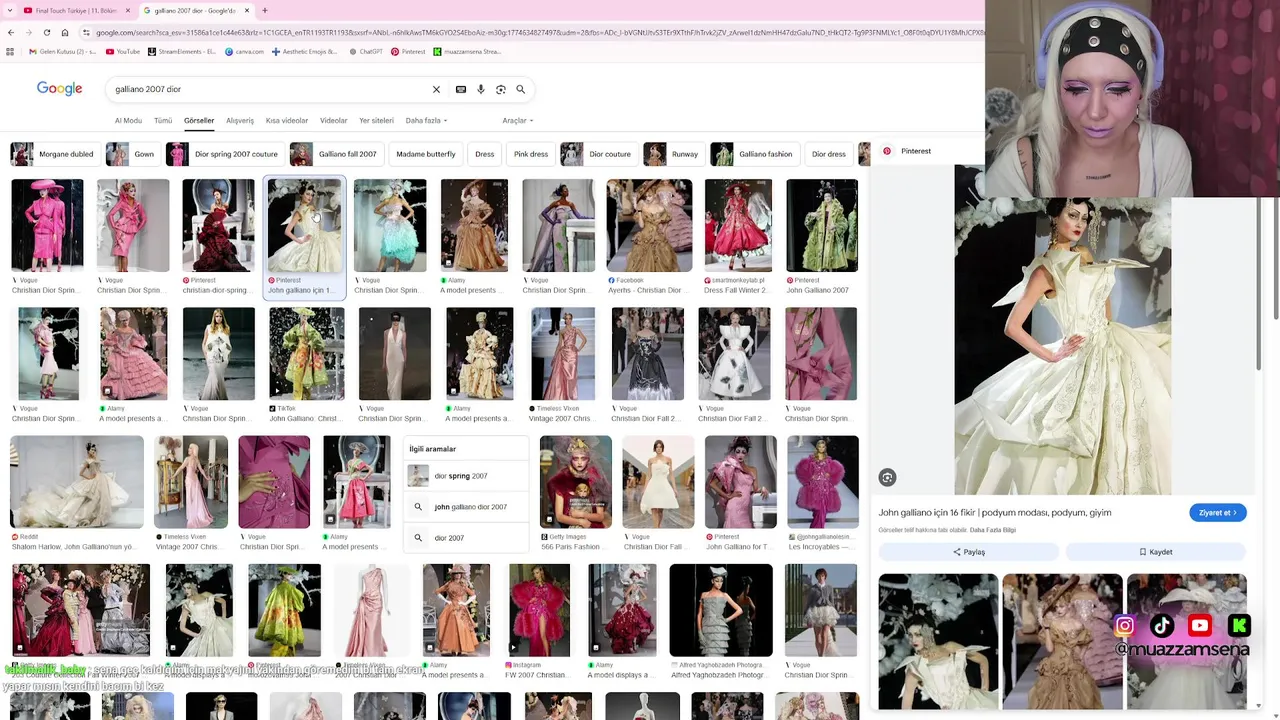Open the Gelen Kutusu Gmail bookmark
The width and height of the screenshot is (1280, 720).
62,51
